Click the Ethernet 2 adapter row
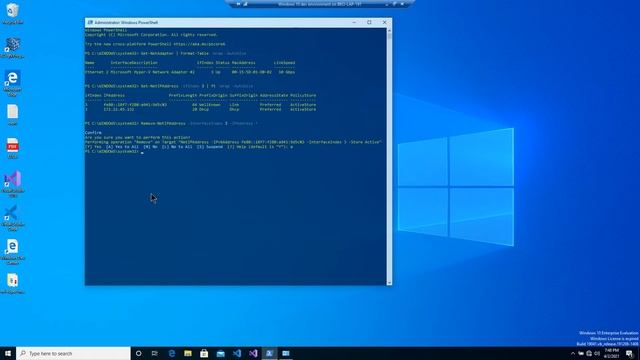The height and width of the screenshot is (360, 640). point(190,72)
